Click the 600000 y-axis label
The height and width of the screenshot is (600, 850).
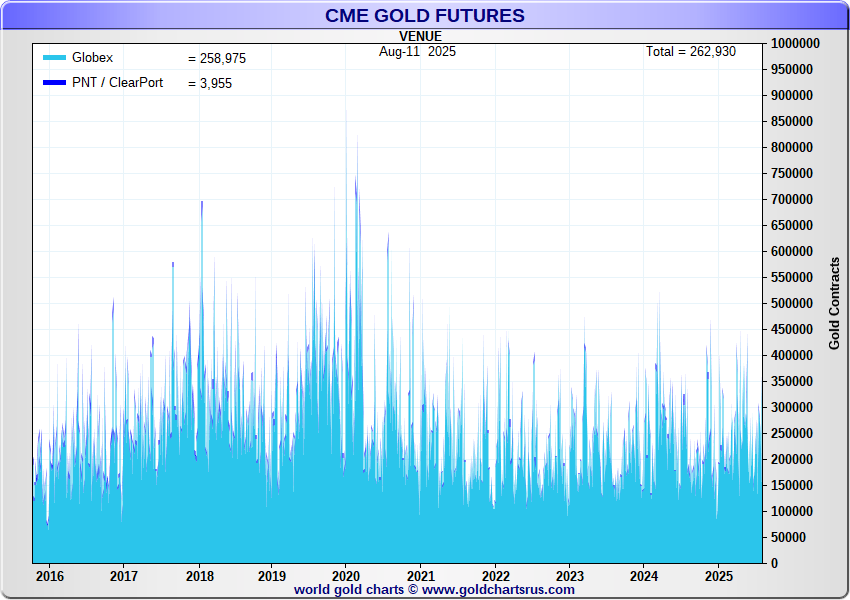792,251
